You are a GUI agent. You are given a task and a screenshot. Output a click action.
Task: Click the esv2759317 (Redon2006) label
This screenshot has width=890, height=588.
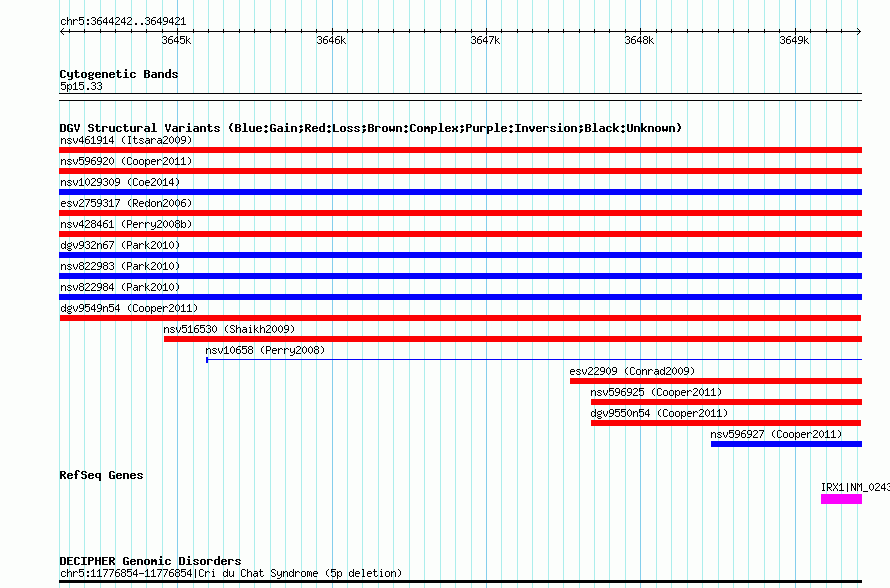tap(126, 203)
